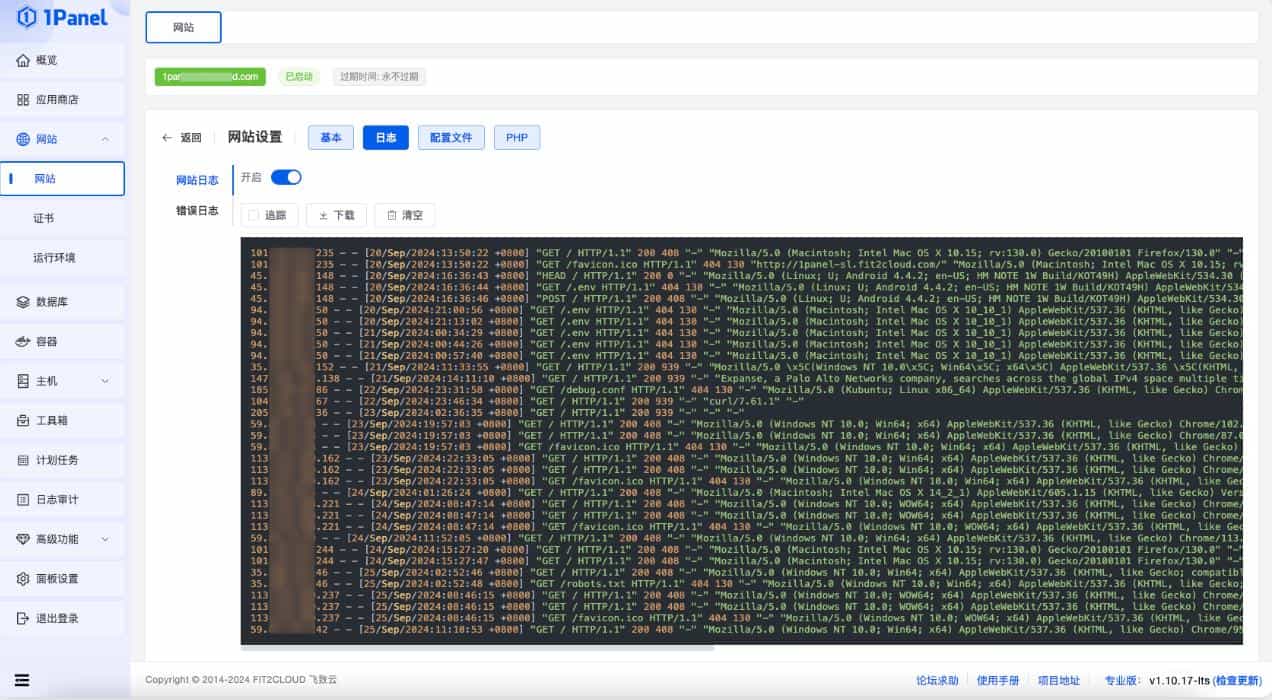
Task: Open the 应用商店 app store
Action: 55,99
